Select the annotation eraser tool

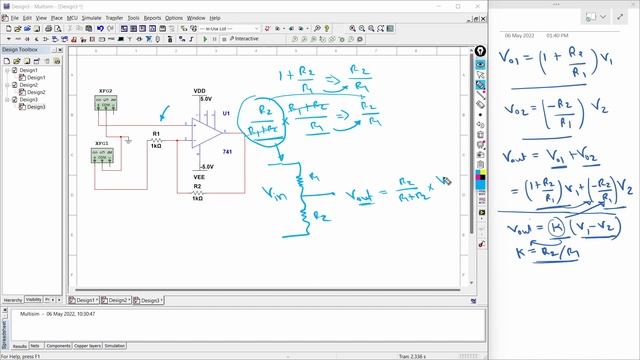pos(480,105)
